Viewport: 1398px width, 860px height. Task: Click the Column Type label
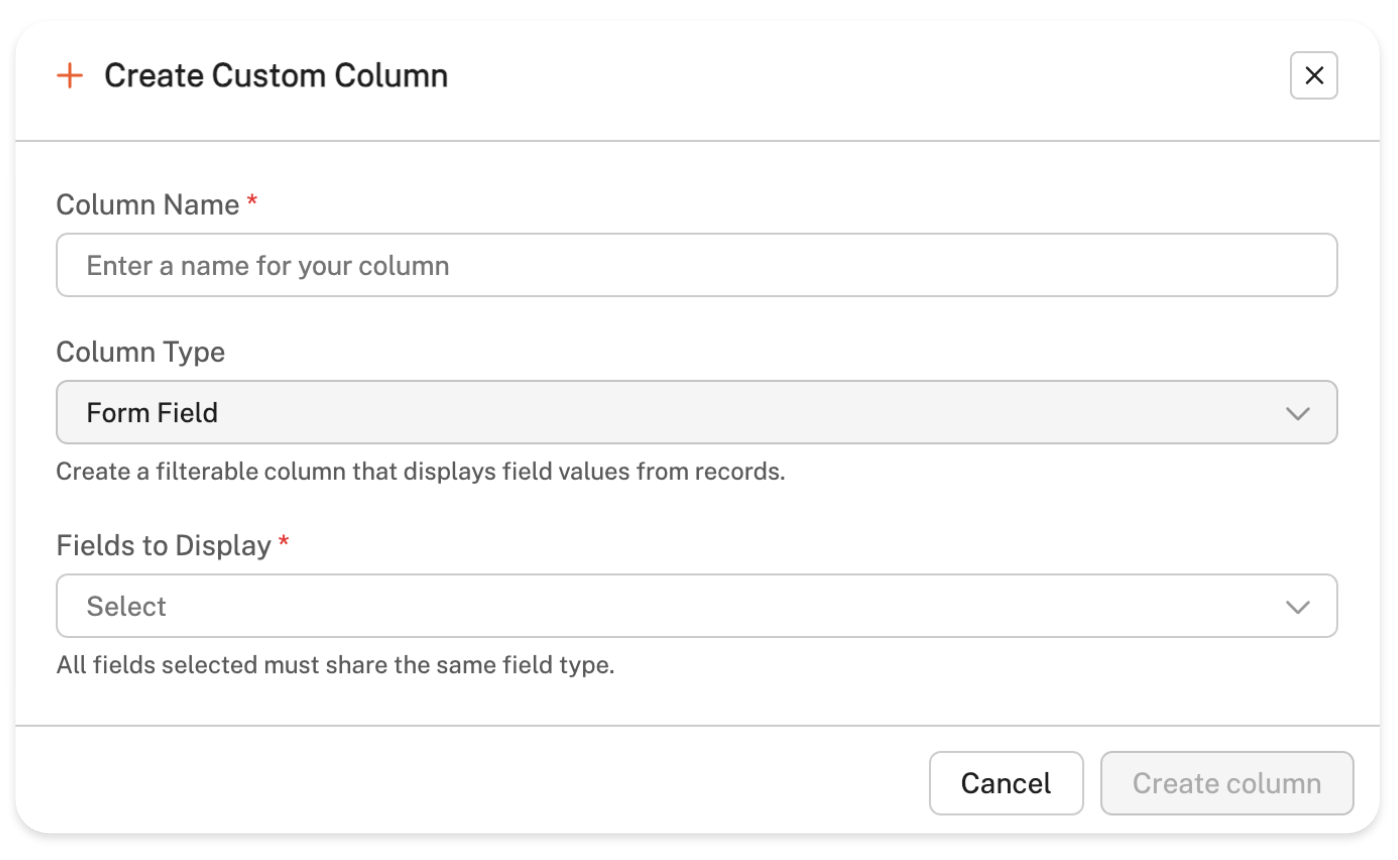(x=140, y=352)
